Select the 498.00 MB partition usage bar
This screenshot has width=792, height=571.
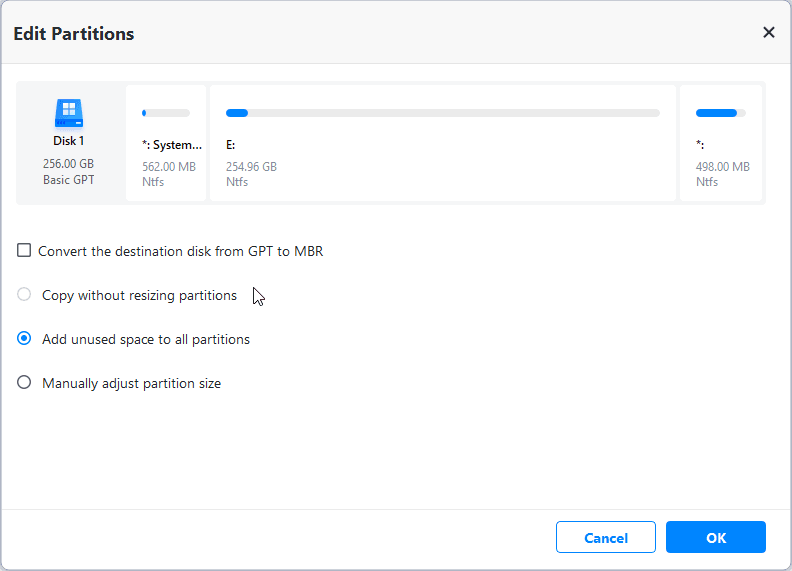click(x=720, y=113)
